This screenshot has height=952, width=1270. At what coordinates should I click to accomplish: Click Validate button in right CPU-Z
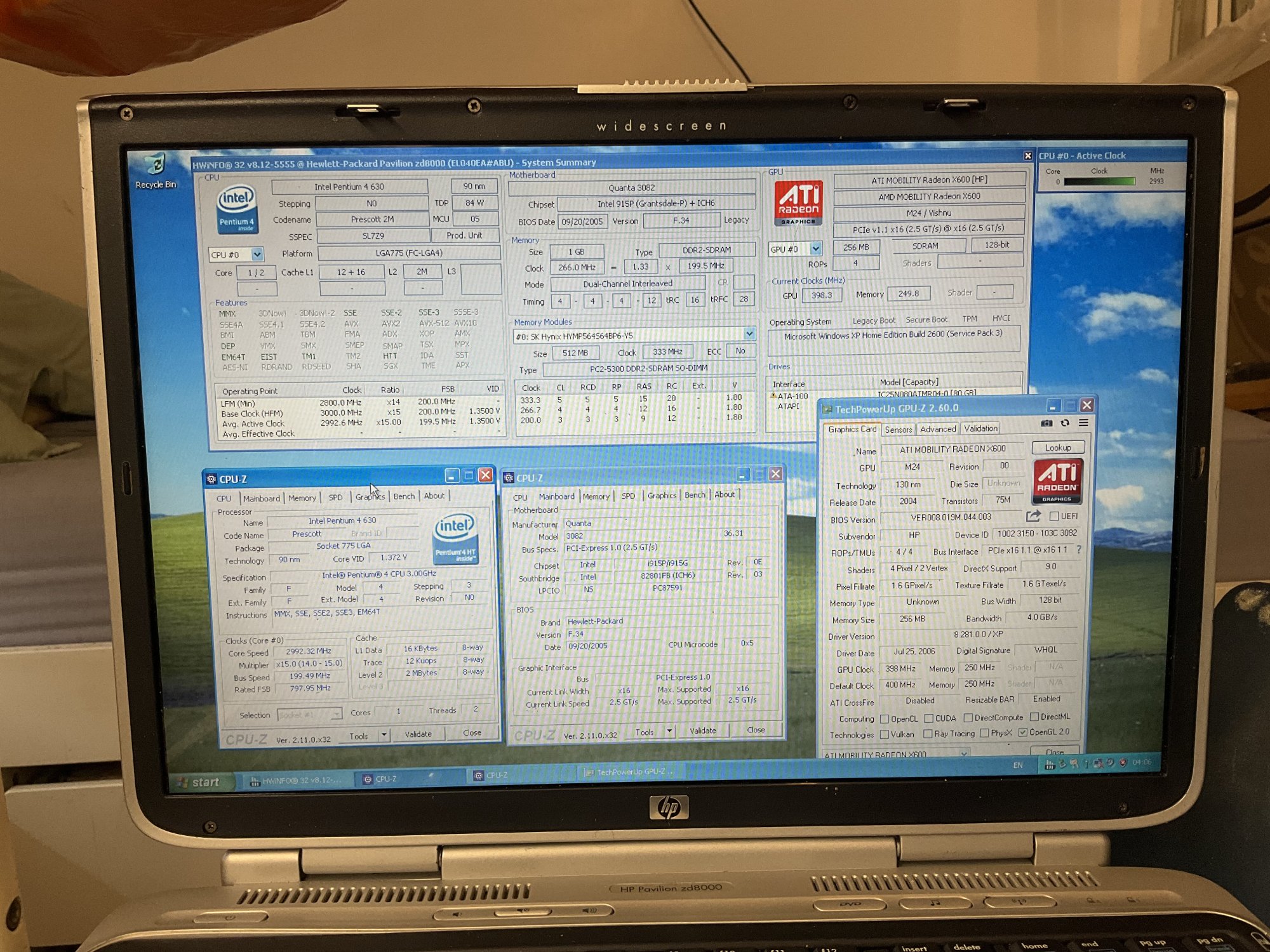702,731
